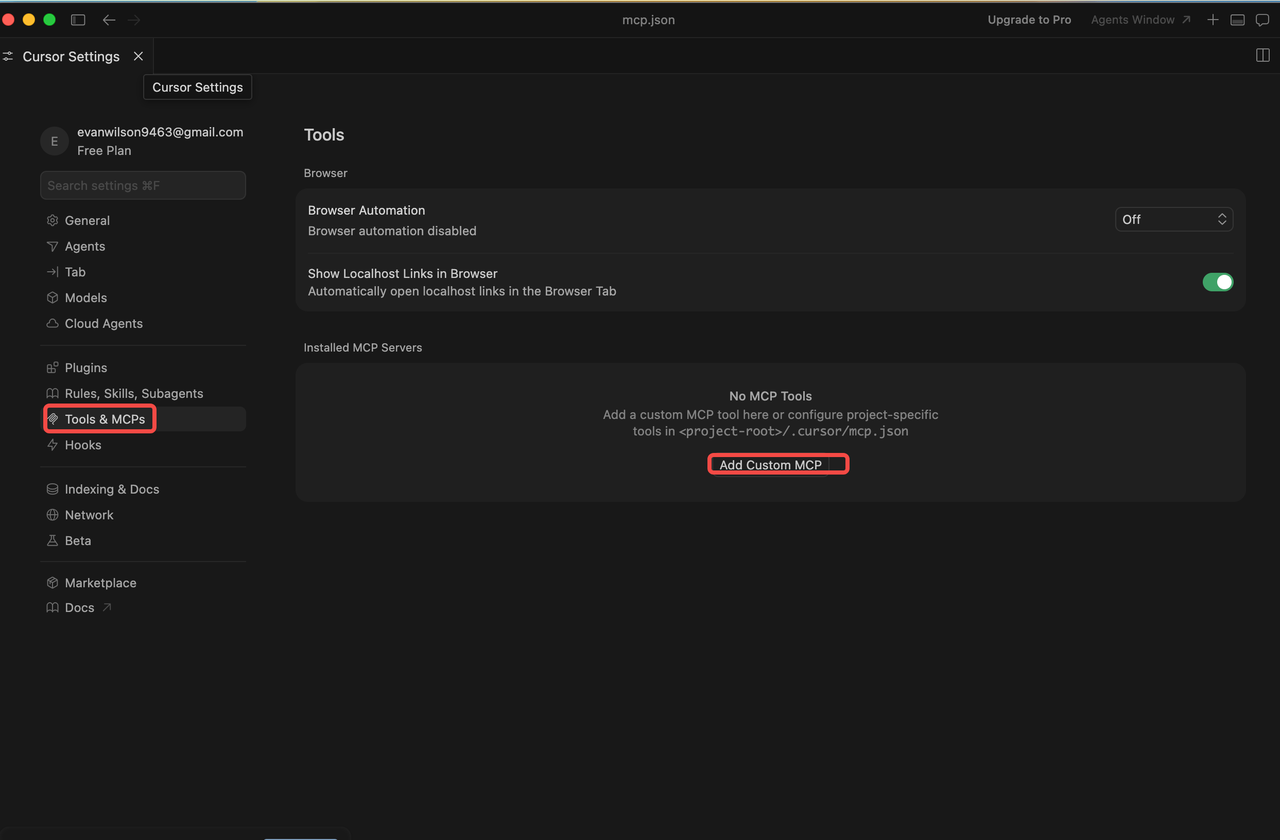
Task: Click the sliders icon on Cursor Settings tab
Action: [8, 57]
